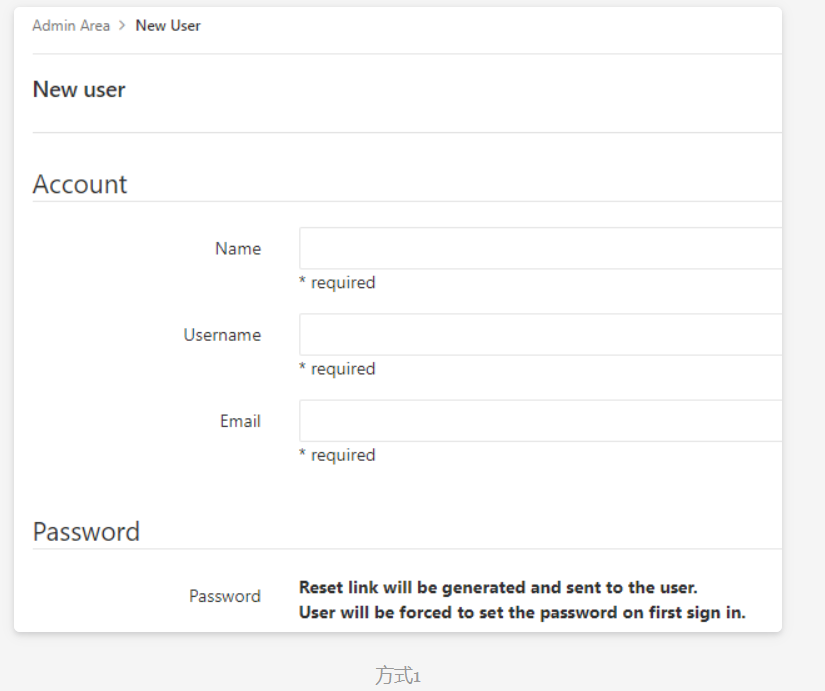
Task: Click the breadcrumb separator chevron
Action: click(x=123, y=25)
